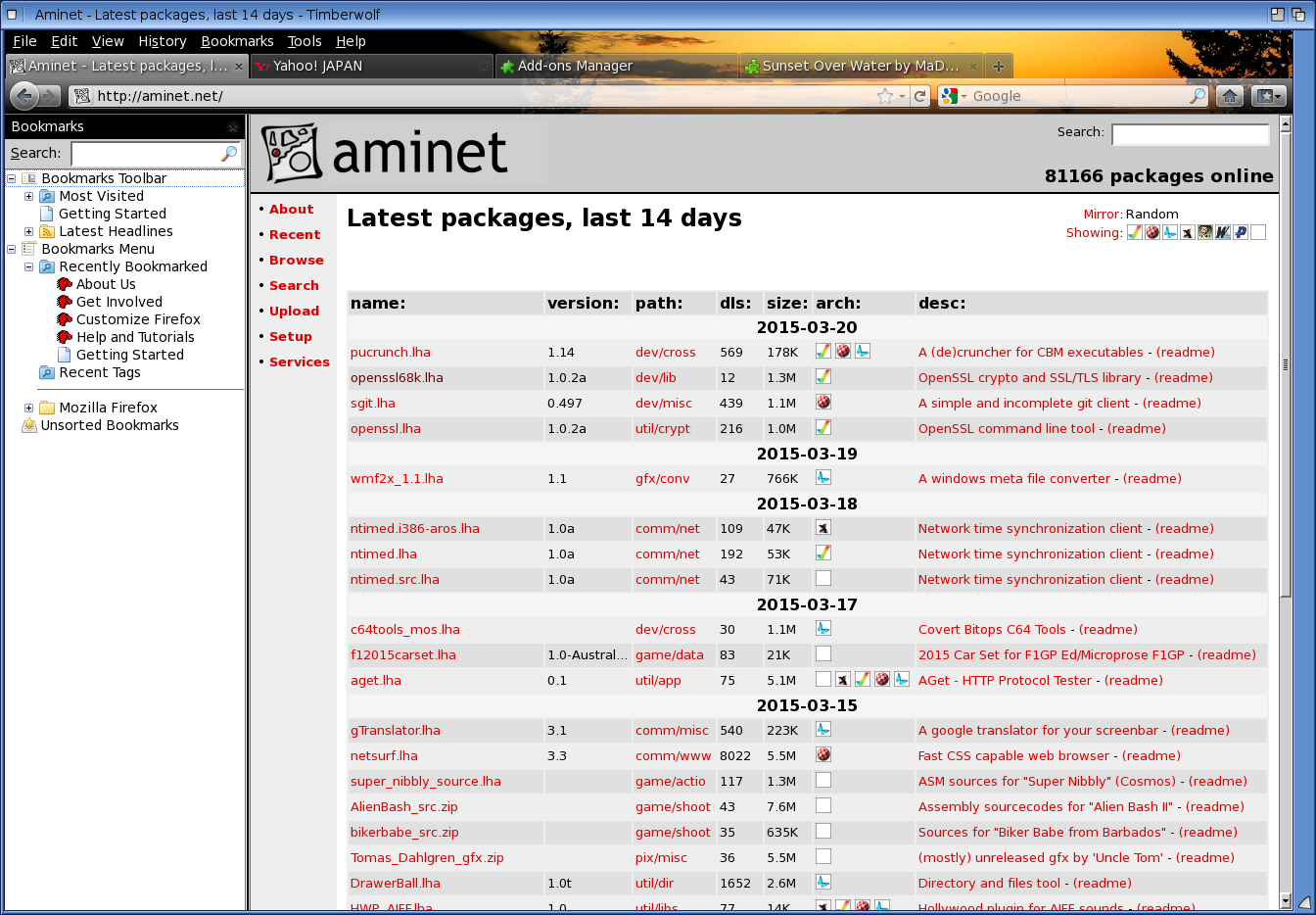Reload the page with the refresh icon
Image resolution: width=1316 pixels, height=915 pixels.
click(x=919, y=96)
